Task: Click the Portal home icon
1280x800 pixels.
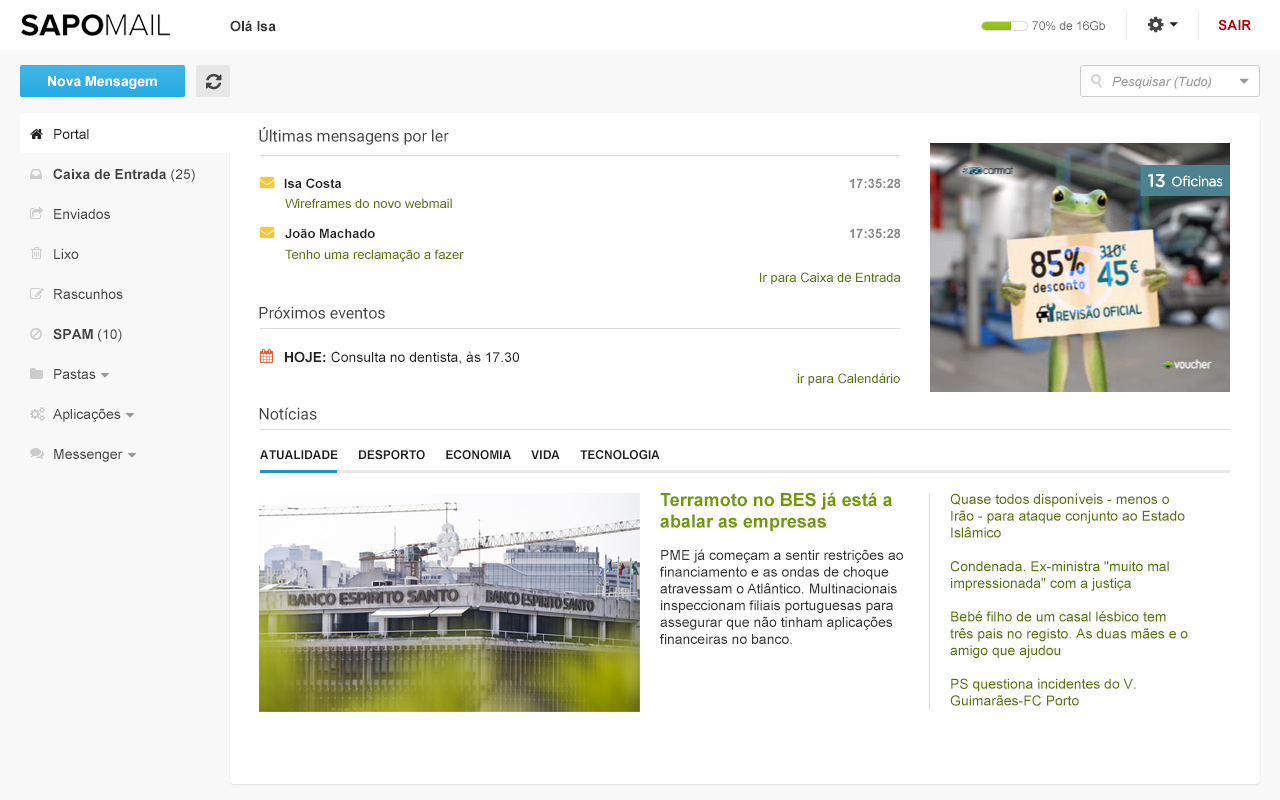Action: pyautogui.click(x=37, y=134)
